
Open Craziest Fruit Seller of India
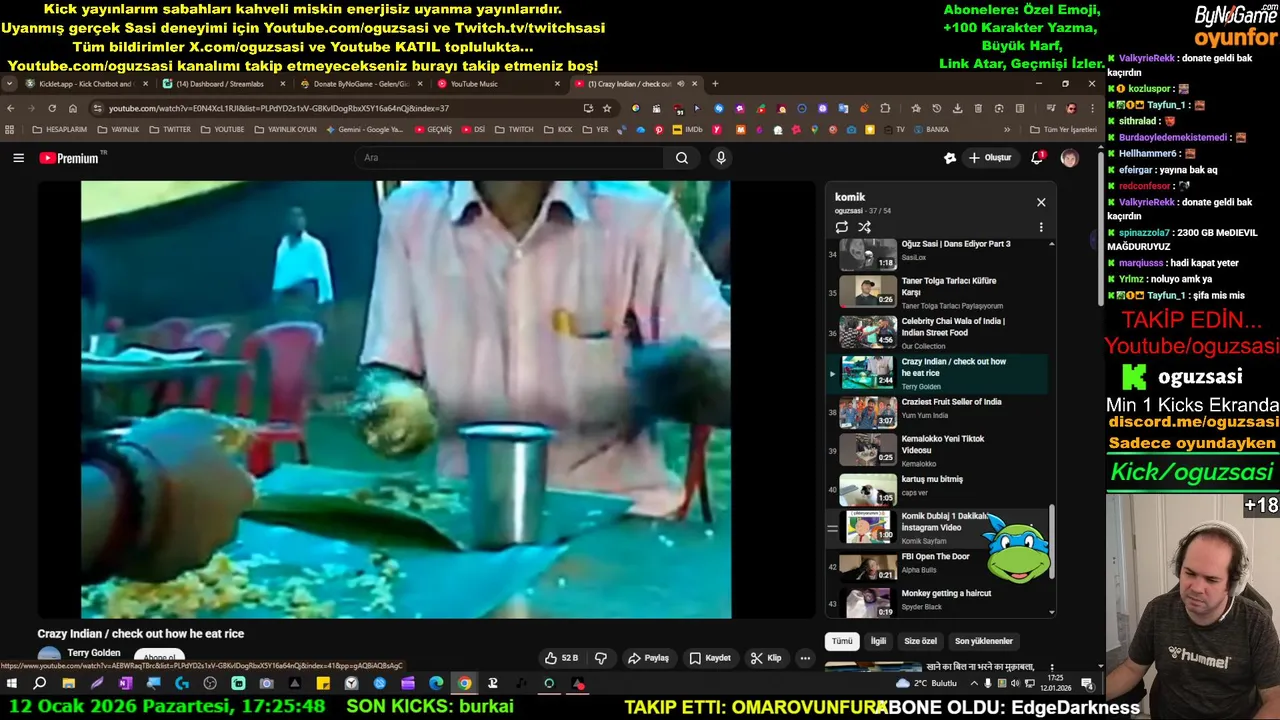(x=935, y=412)
